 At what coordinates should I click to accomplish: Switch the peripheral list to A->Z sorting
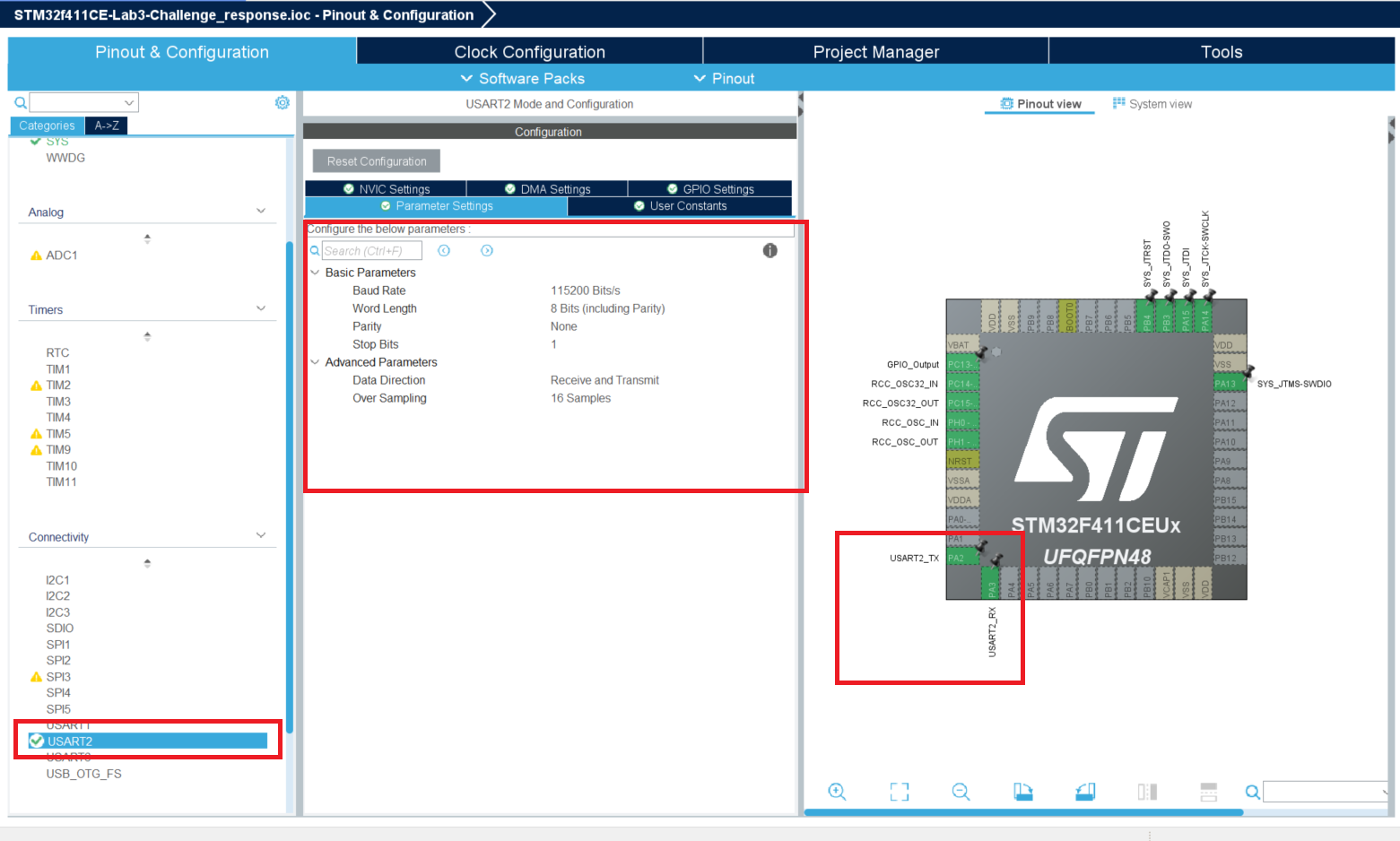107,126
